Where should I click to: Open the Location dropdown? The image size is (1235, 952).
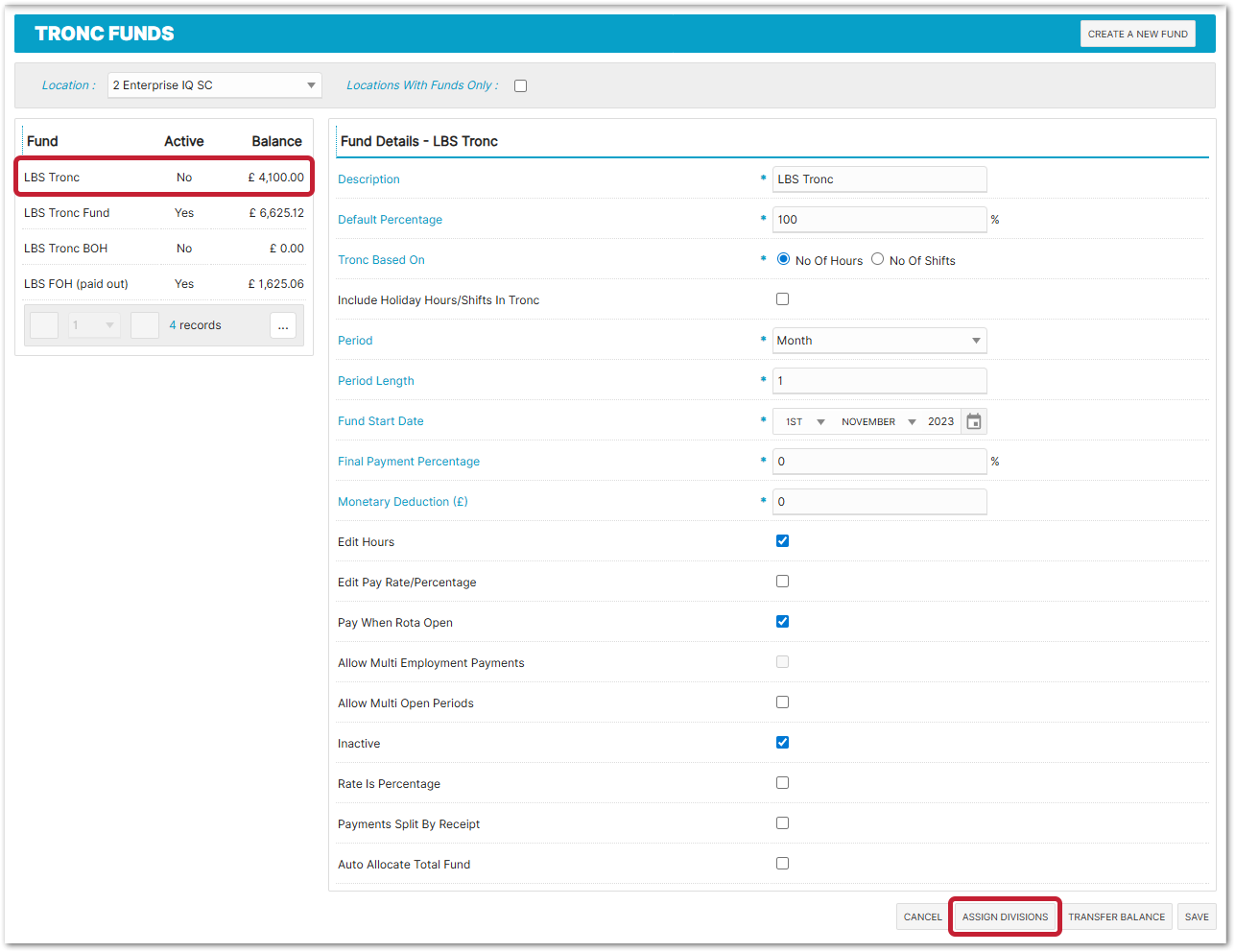(214, 85)
